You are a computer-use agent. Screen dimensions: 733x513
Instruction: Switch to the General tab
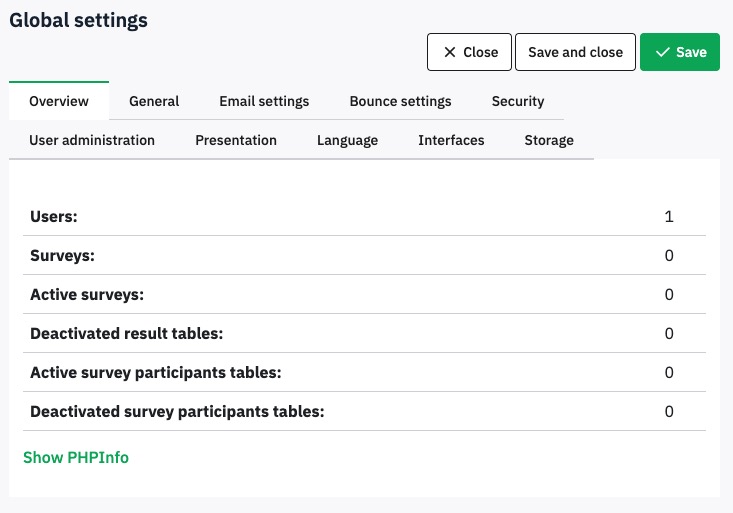point(154,101)
